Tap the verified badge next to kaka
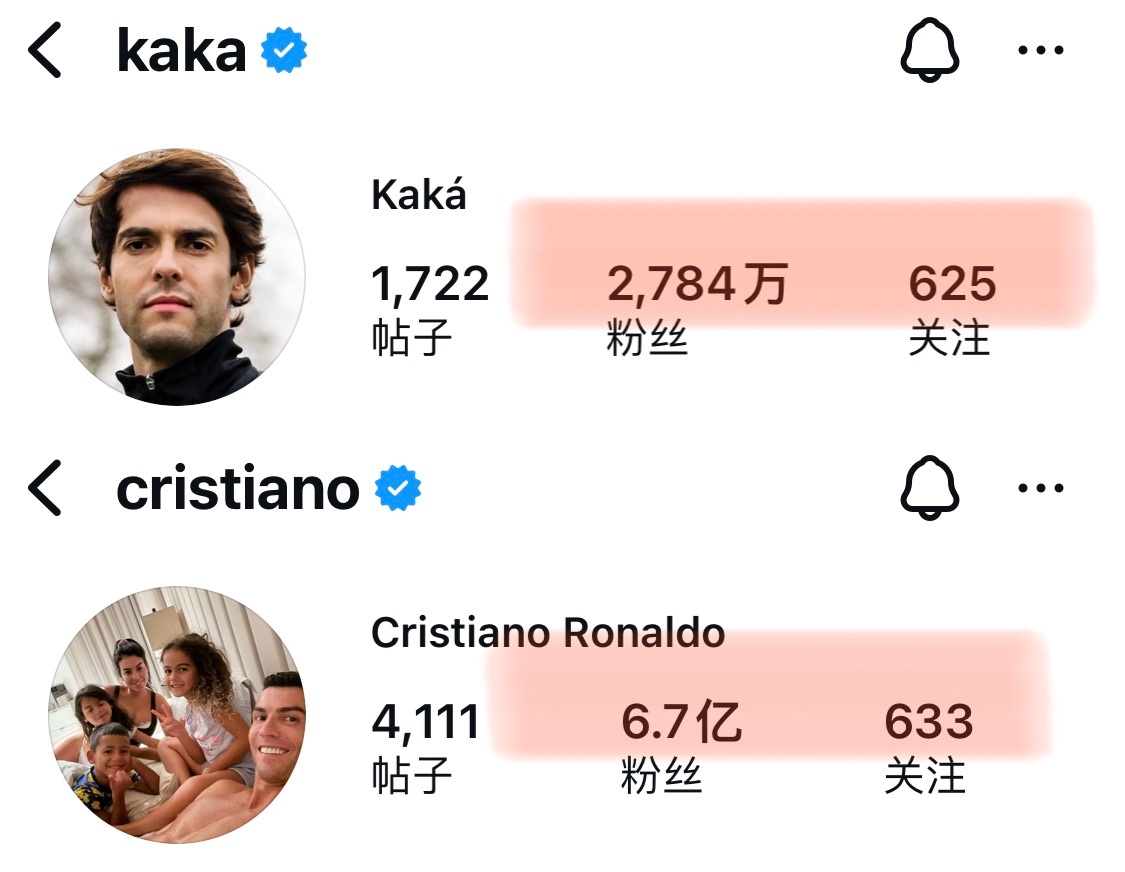Viewport: 1125px width, 872px height. point(283,50)
